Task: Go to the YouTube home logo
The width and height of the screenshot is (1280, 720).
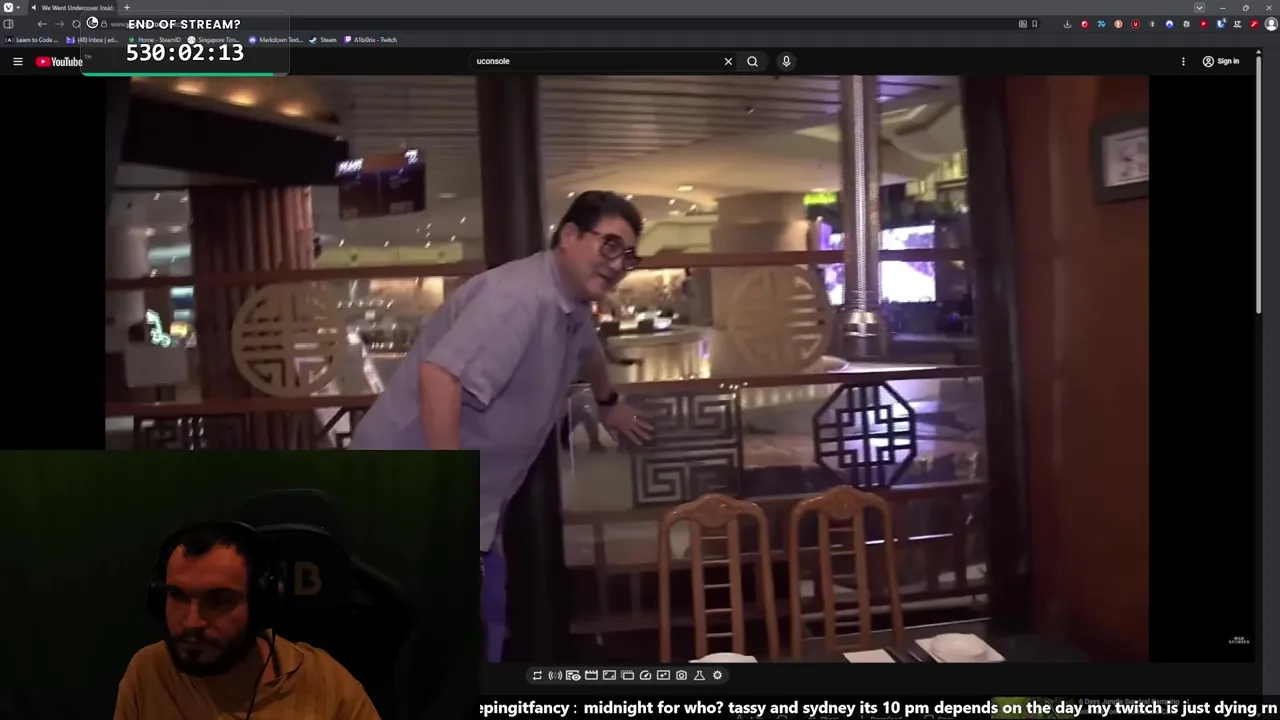Action: [59, 61]
